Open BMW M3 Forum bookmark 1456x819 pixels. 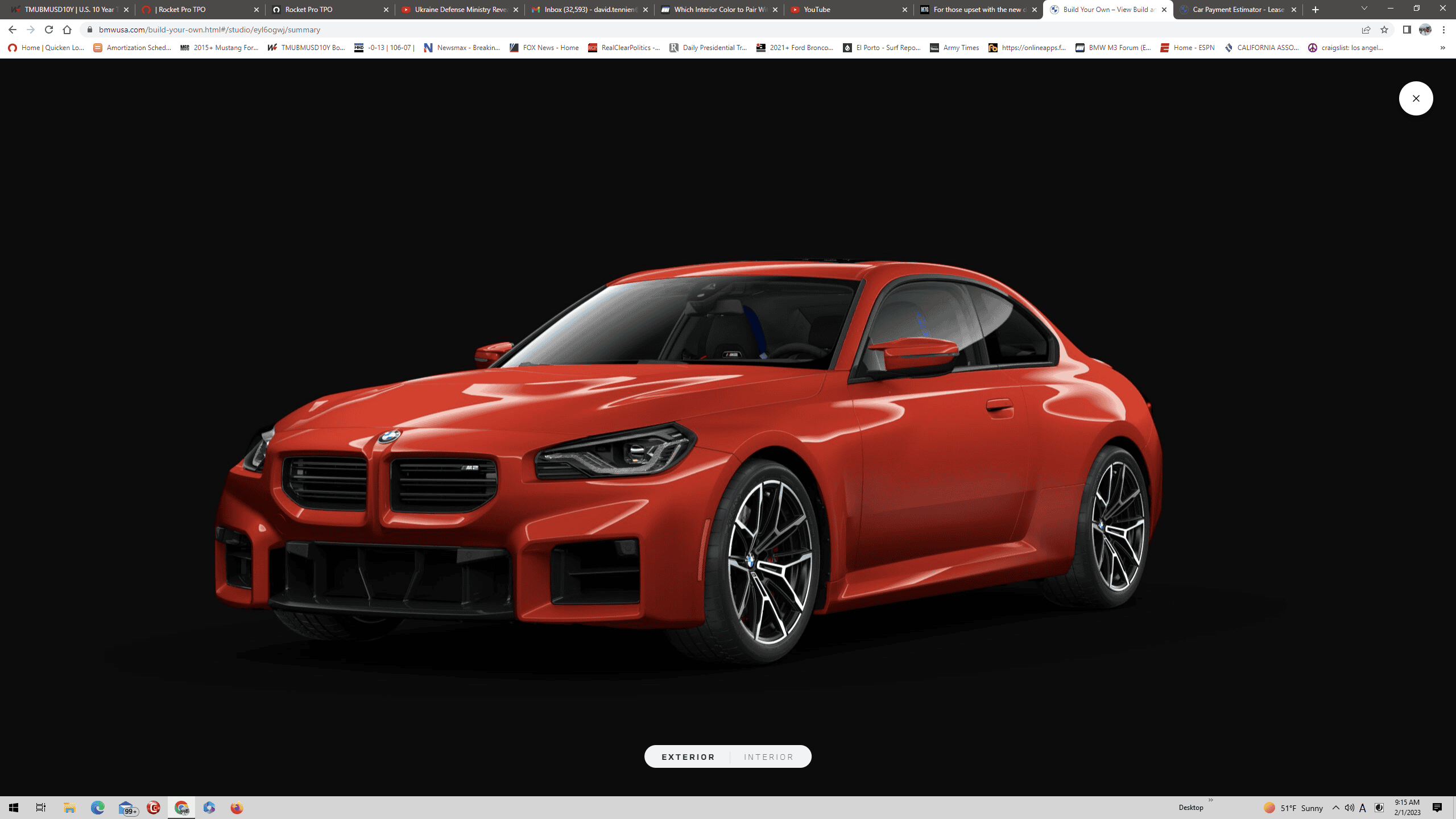(1113, 48)
